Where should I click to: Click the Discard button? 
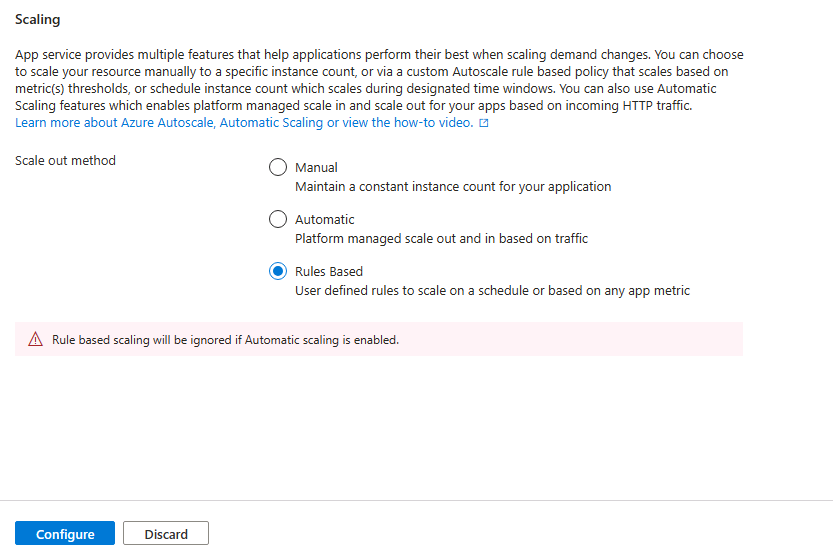(166, 534)
